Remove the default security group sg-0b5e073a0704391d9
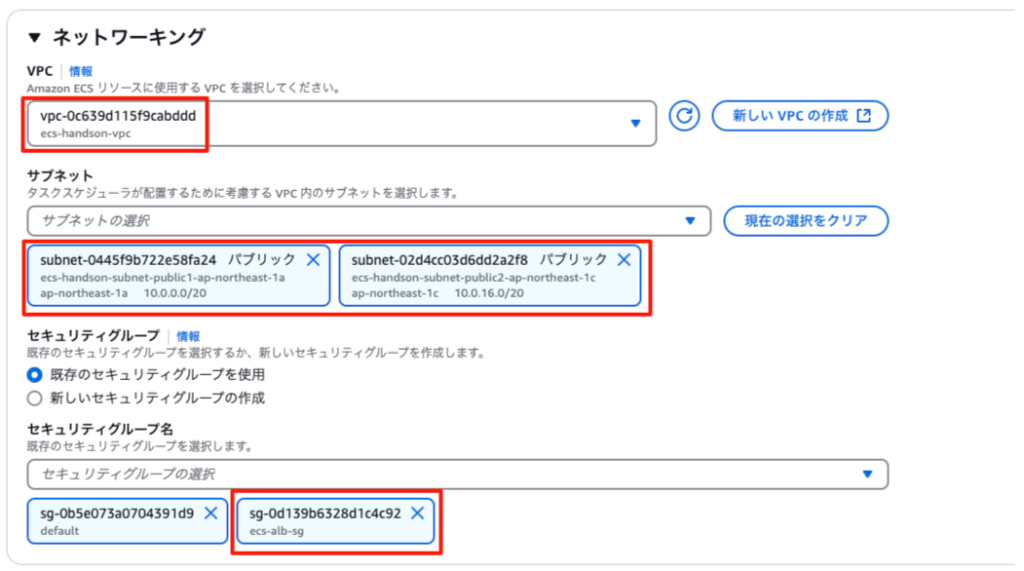The height and width of the screenshot is (571, 1024). 211,513
